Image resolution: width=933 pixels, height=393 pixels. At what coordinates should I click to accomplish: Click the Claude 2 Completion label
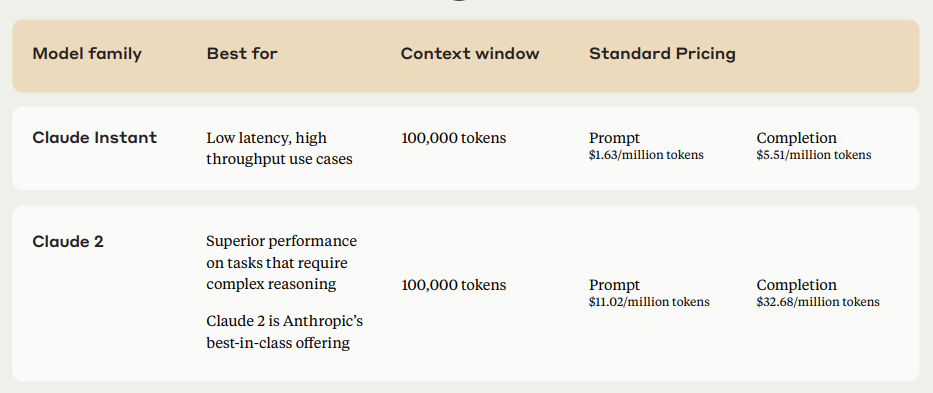pyautogui.click(x=797, y=285)
